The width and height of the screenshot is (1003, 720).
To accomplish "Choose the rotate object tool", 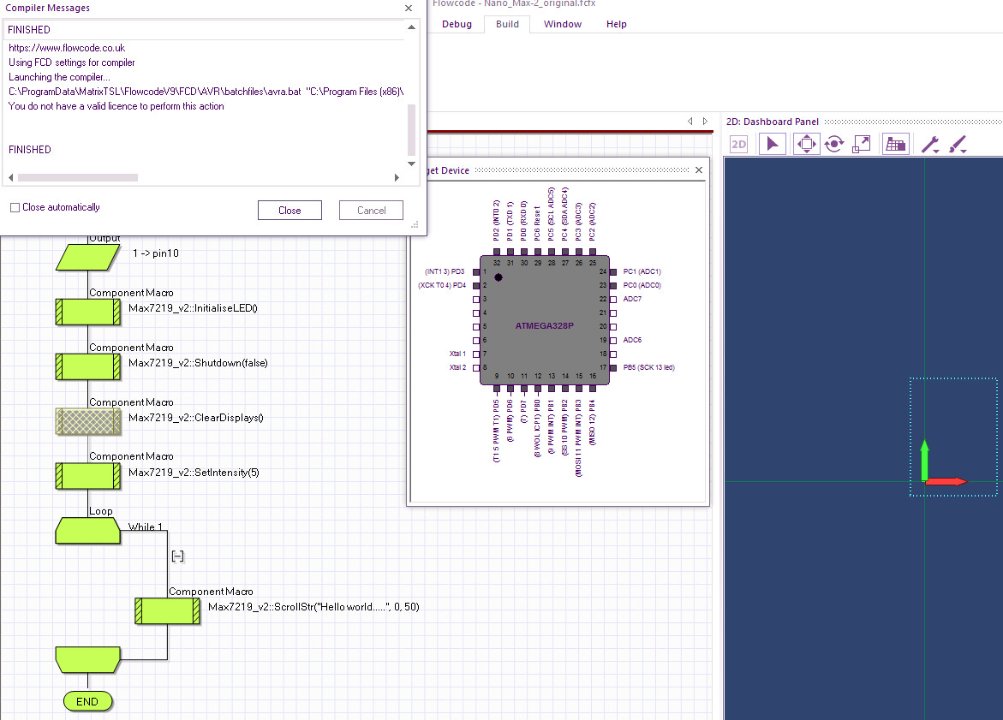I will tap(833, 144).
